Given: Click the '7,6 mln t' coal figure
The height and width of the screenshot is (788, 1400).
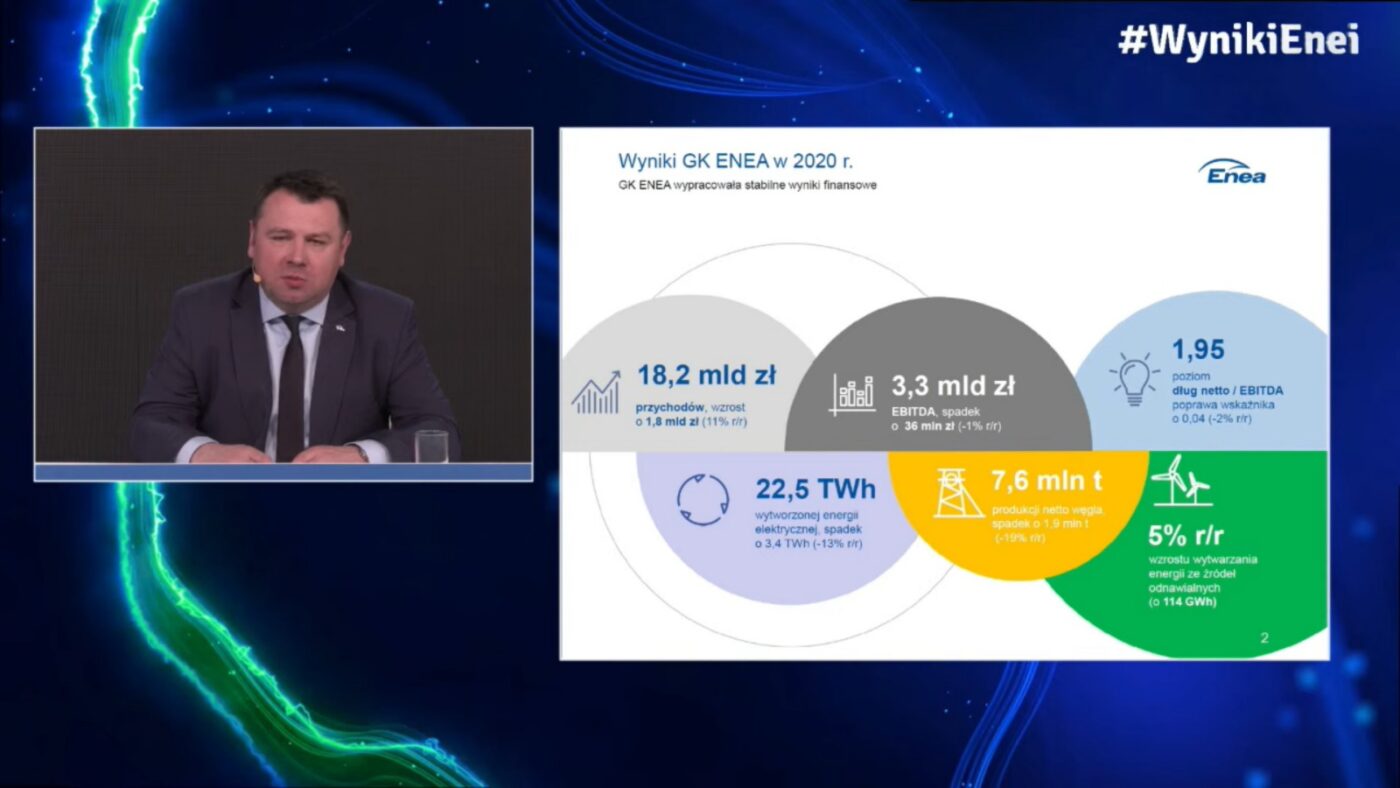Looking at the screenshot, I should [x=1047, y=481].
